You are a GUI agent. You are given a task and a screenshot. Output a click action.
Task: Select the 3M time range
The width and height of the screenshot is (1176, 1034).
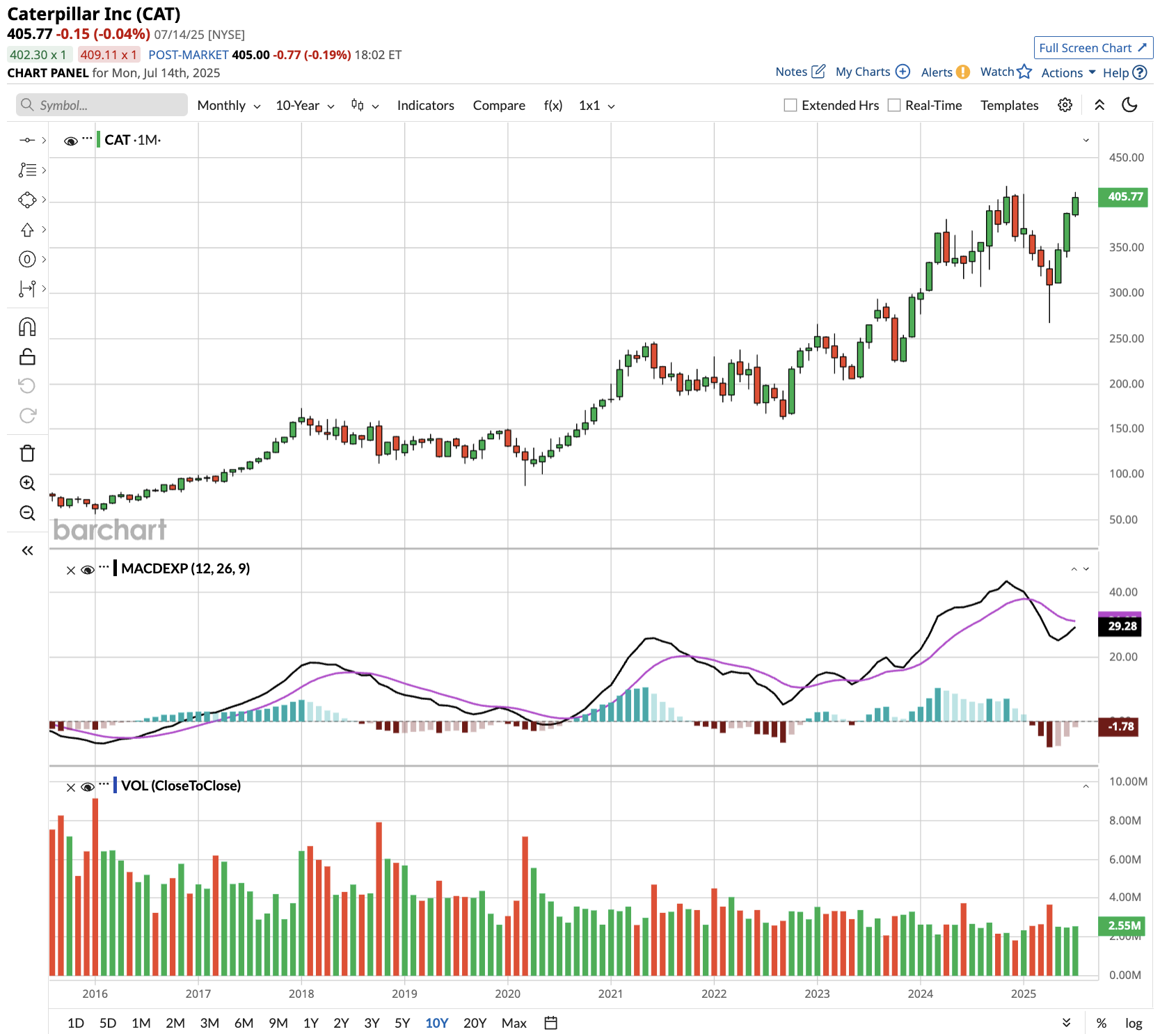click(x=209, y=1023)
